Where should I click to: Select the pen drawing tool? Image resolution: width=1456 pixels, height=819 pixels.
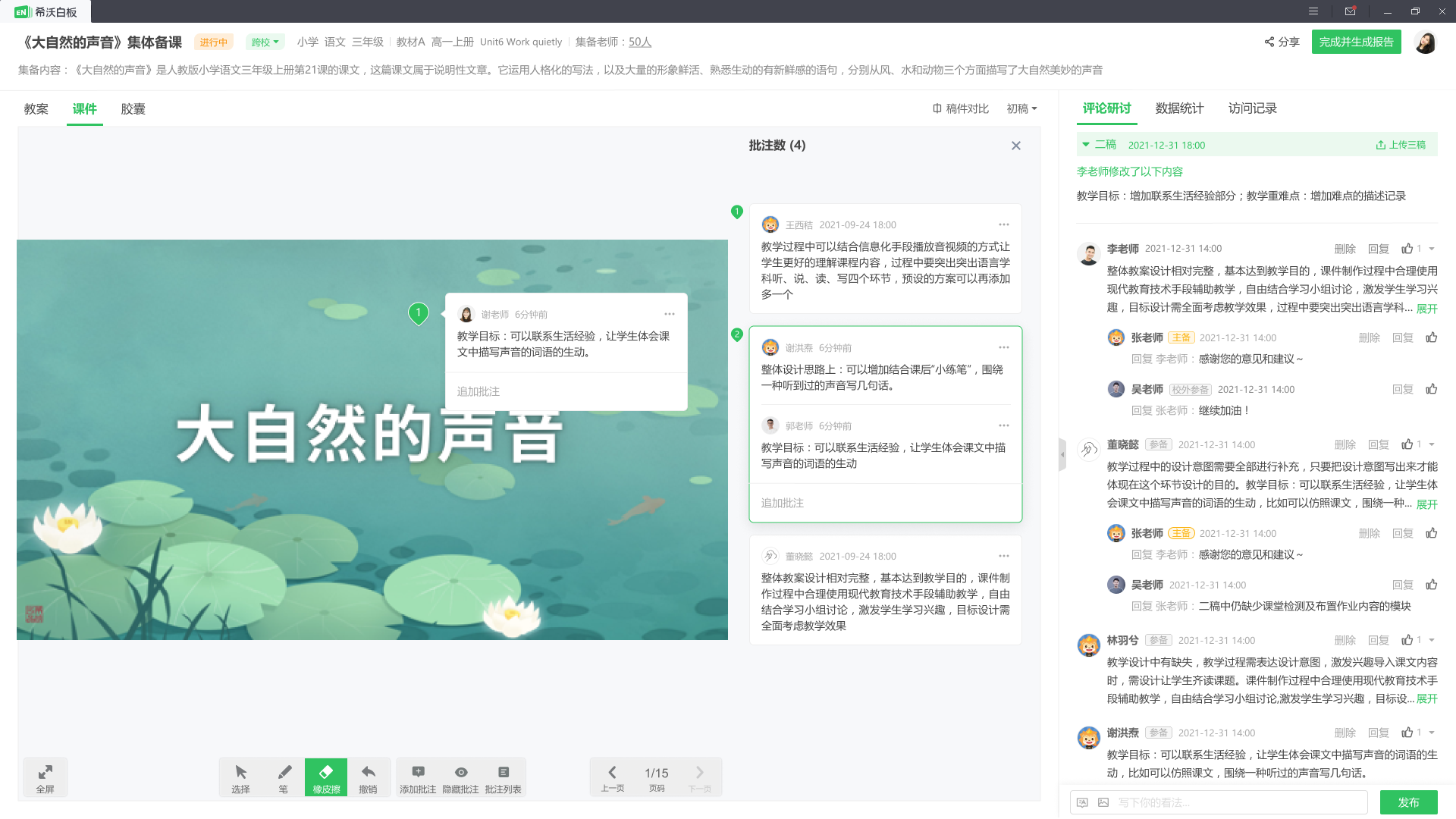[284, 777]
